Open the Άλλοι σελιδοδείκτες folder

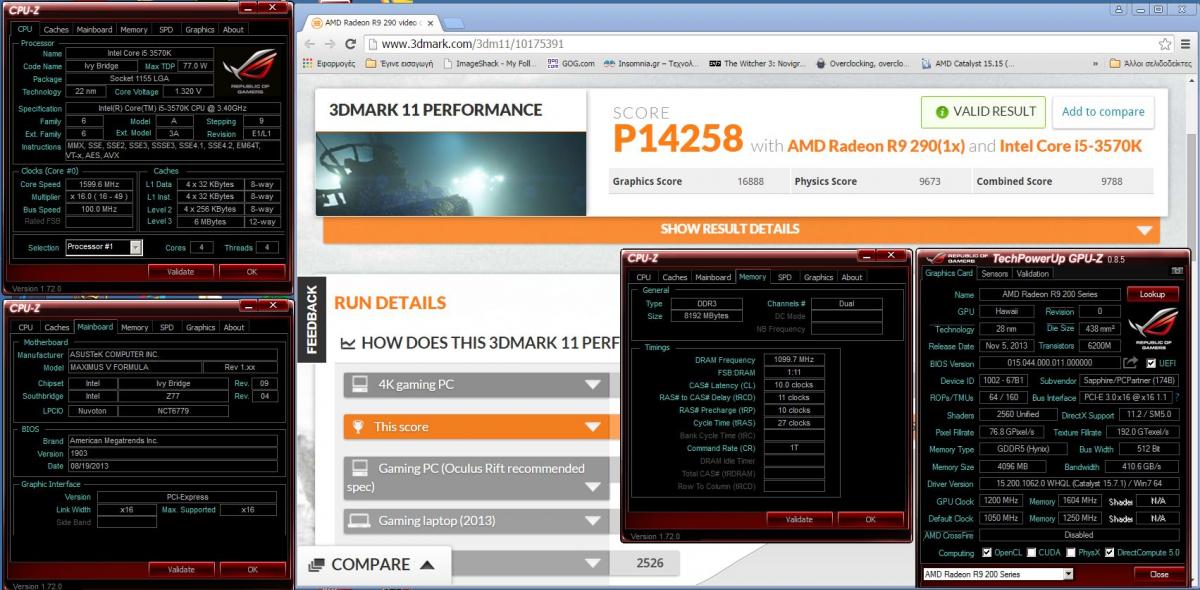[1151, 63]
